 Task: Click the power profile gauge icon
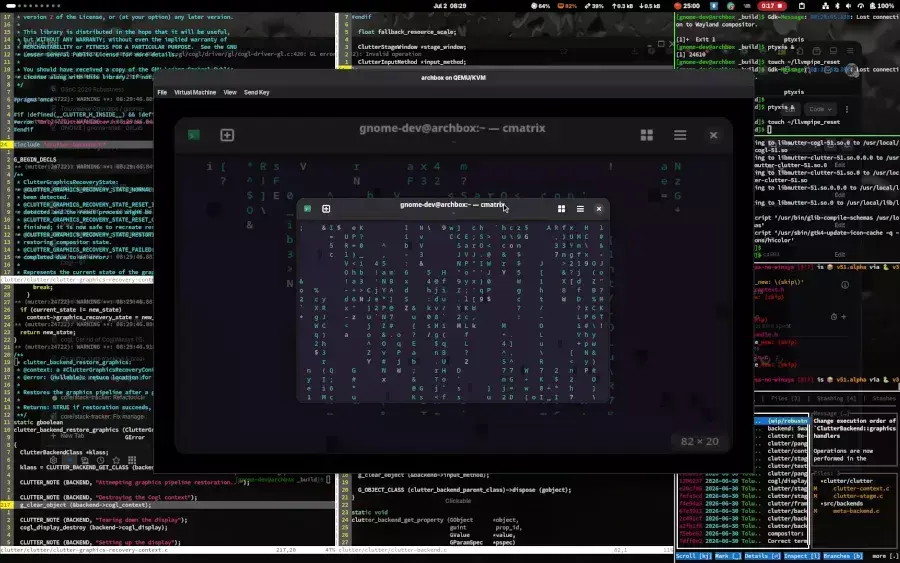[x=860, y=6]
